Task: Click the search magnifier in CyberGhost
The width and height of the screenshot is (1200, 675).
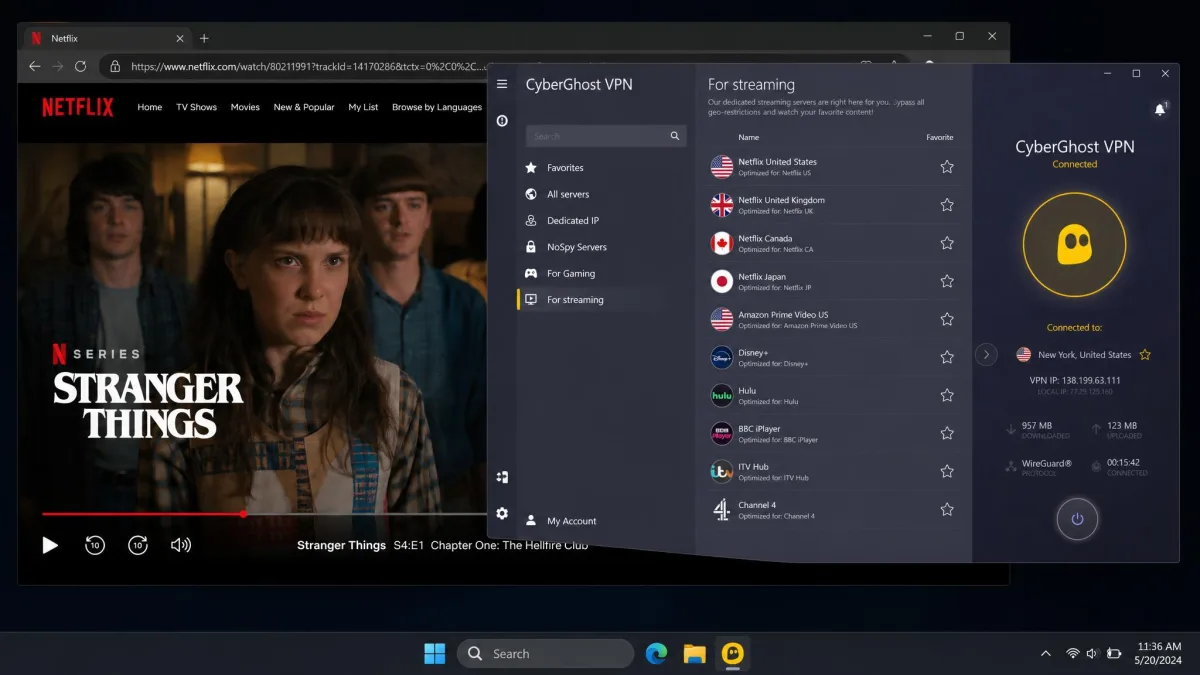Action: [x=675, y=136]
